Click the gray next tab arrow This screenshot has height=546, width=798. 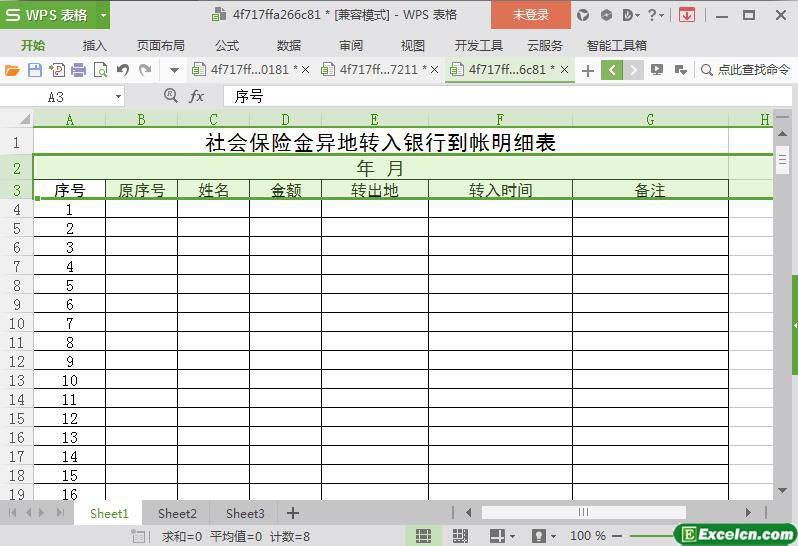[633, 70]
